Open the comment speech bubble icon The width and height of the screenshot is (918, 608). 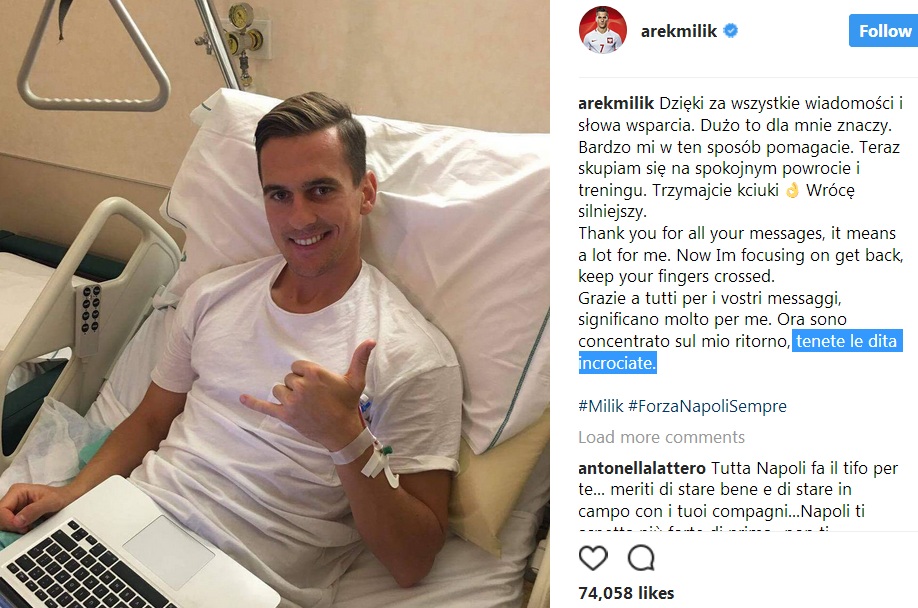click(641, 558)
